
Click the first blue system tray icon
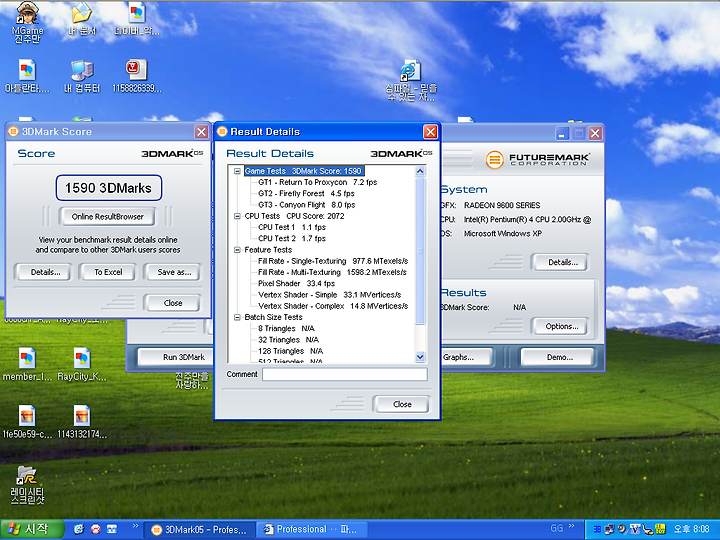pyautogui.click(x=597, y=529)
